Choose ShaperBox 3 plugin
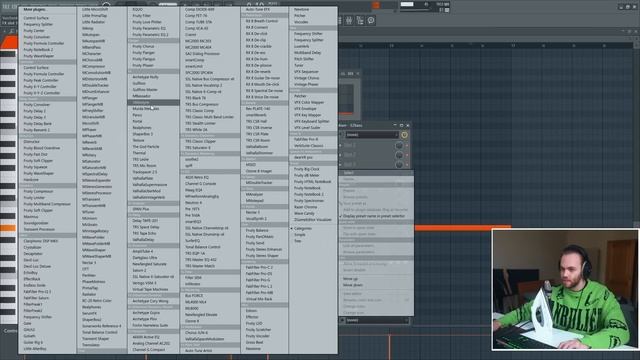Screen dimensions: 640x360 [142, 134]
